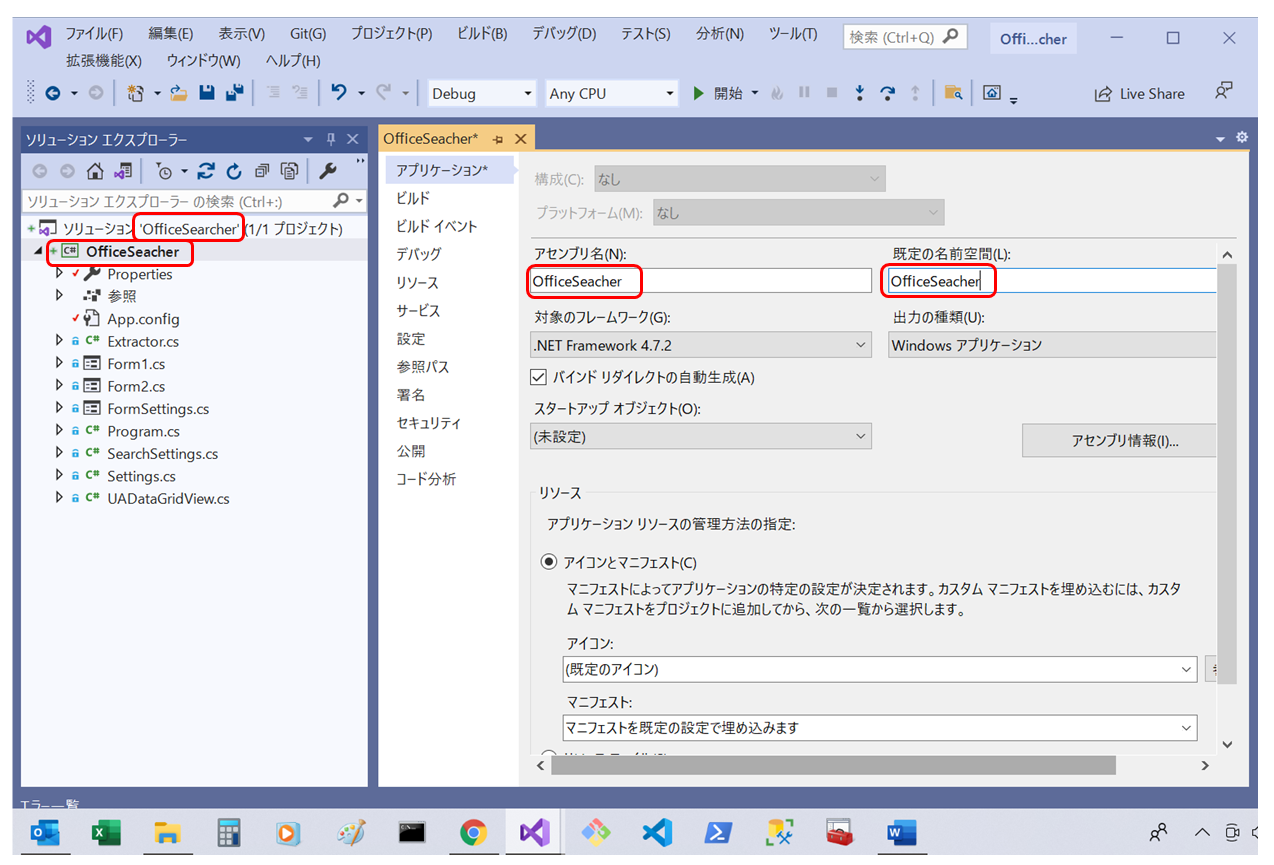Click the document window gear settings icon

(1242, 137)
